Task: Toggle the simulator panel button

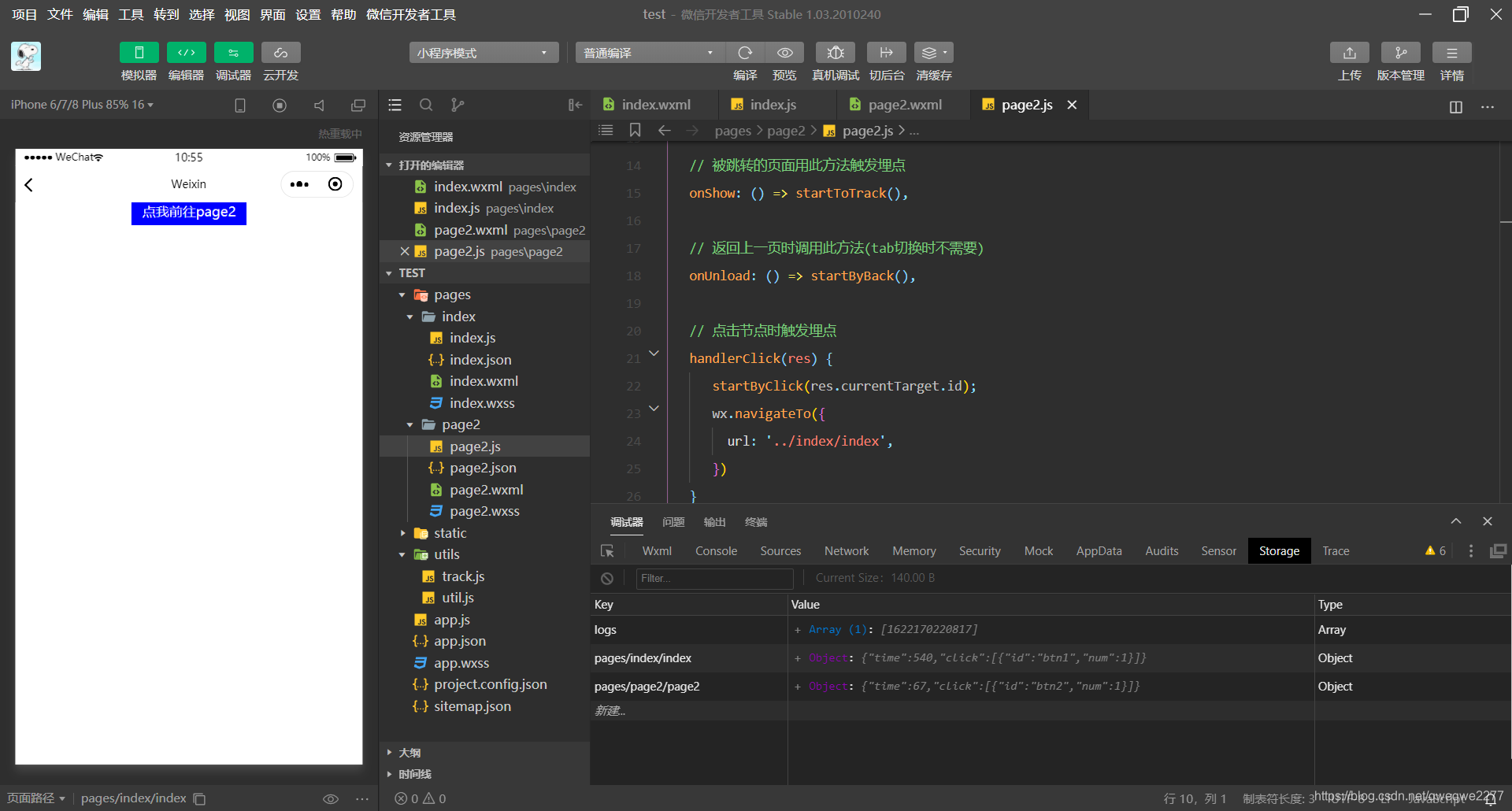Action: click(x=139, y=53)
